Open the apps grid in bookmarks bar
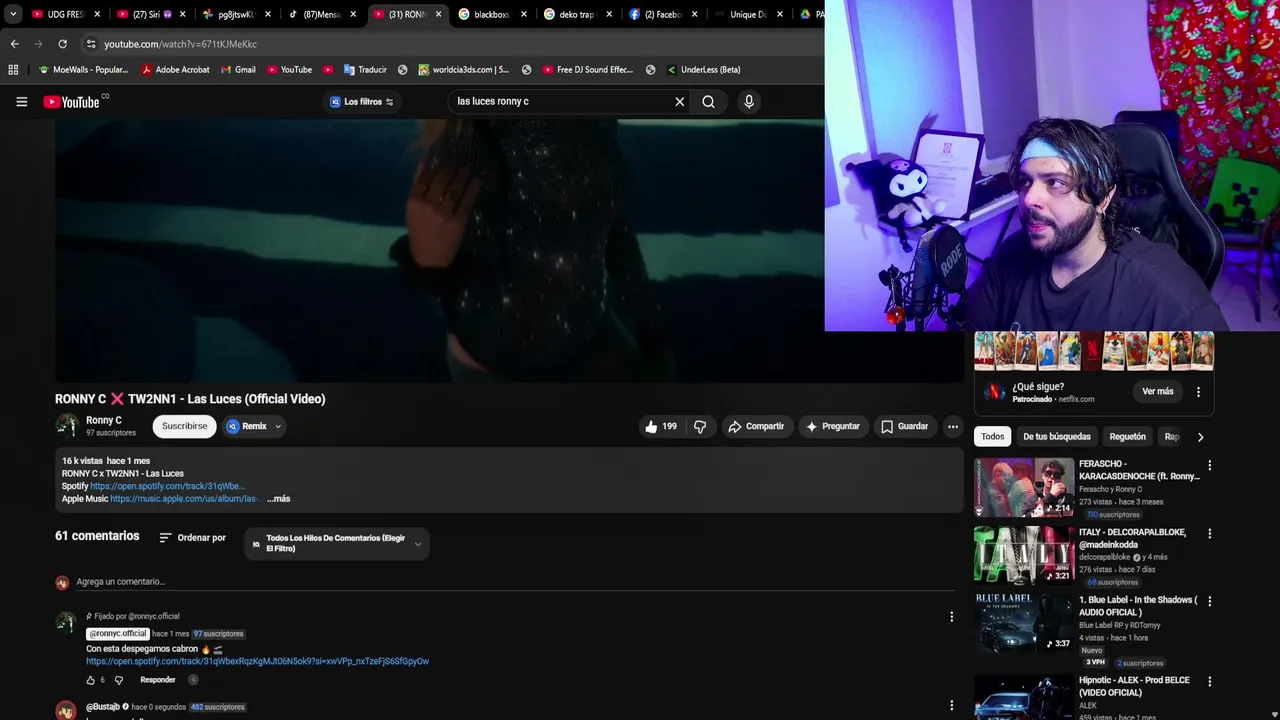This screenshot has width=1280, height=720. (x=13, y=70)
